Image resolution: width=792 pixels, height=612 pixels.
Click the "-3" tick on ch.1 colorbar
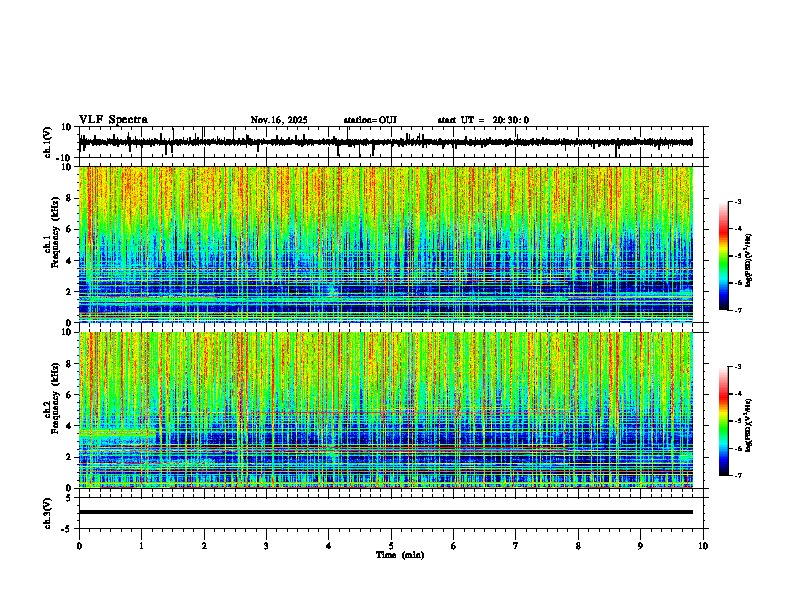[737, 202]
